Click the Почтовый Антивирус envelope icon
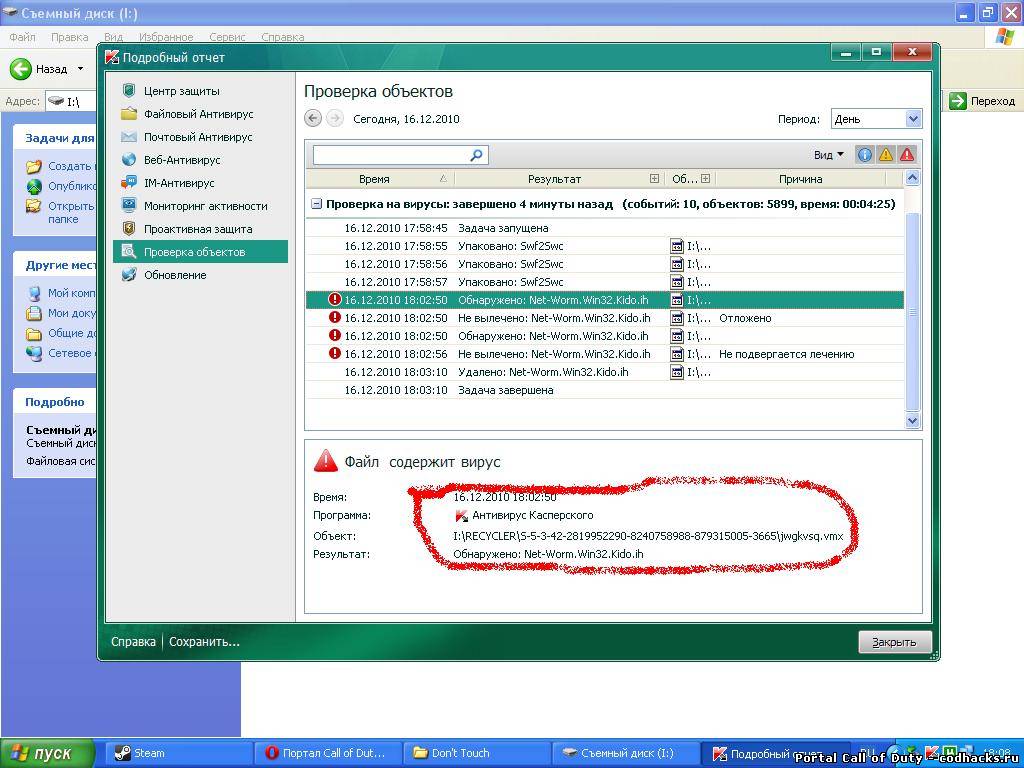Viewport: 1024px width, 768px height. (129, 136)
